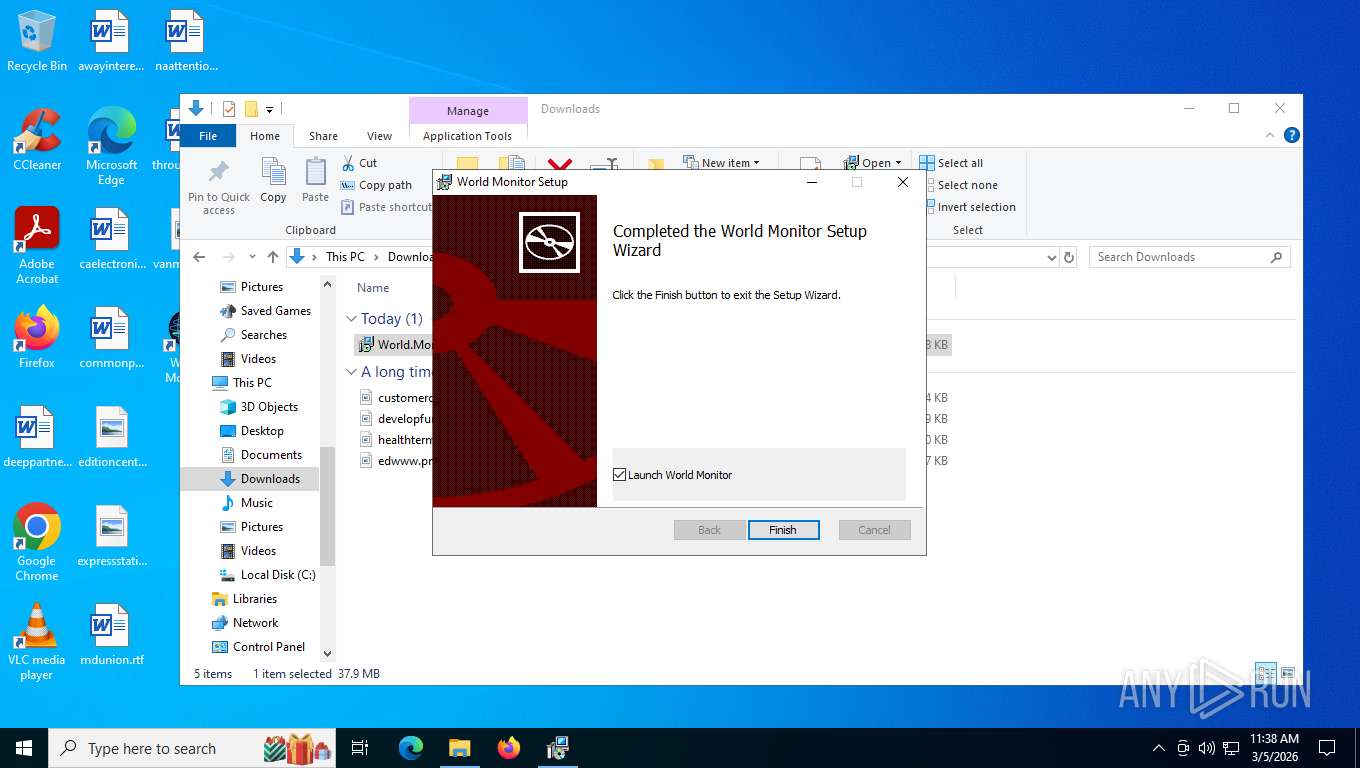Click the Refresh address bar button
Image resolution: width=1360 pixels, height=768 pixels.
coord(1069,257)
